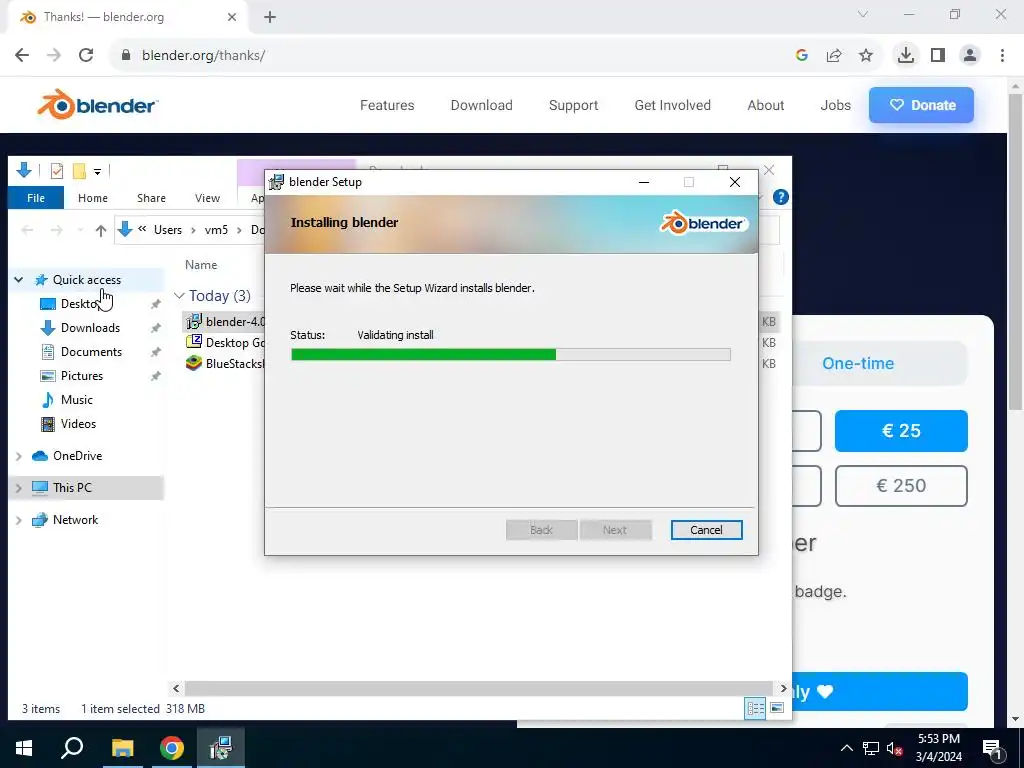The width and height of the screenshot is (1024, 768).
Task: Collapse Quick access tree node
Action: tap(19, 280)
